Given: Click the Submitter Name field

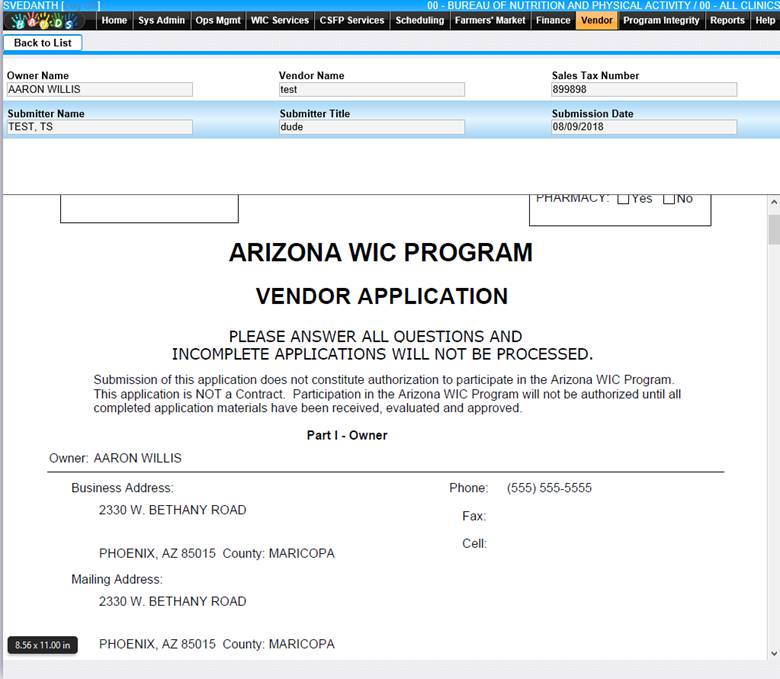Looking at the screenshot, I should pyautogui.click(x=99, y=127).
